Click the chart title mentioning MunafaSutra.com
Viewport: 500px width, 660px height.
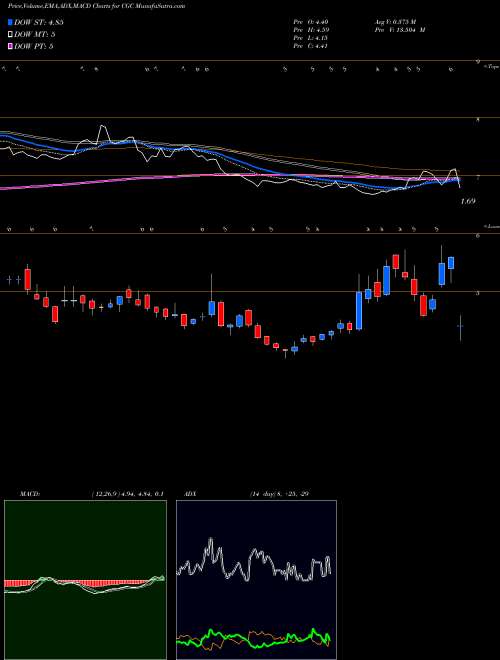(x=96, y=6)
